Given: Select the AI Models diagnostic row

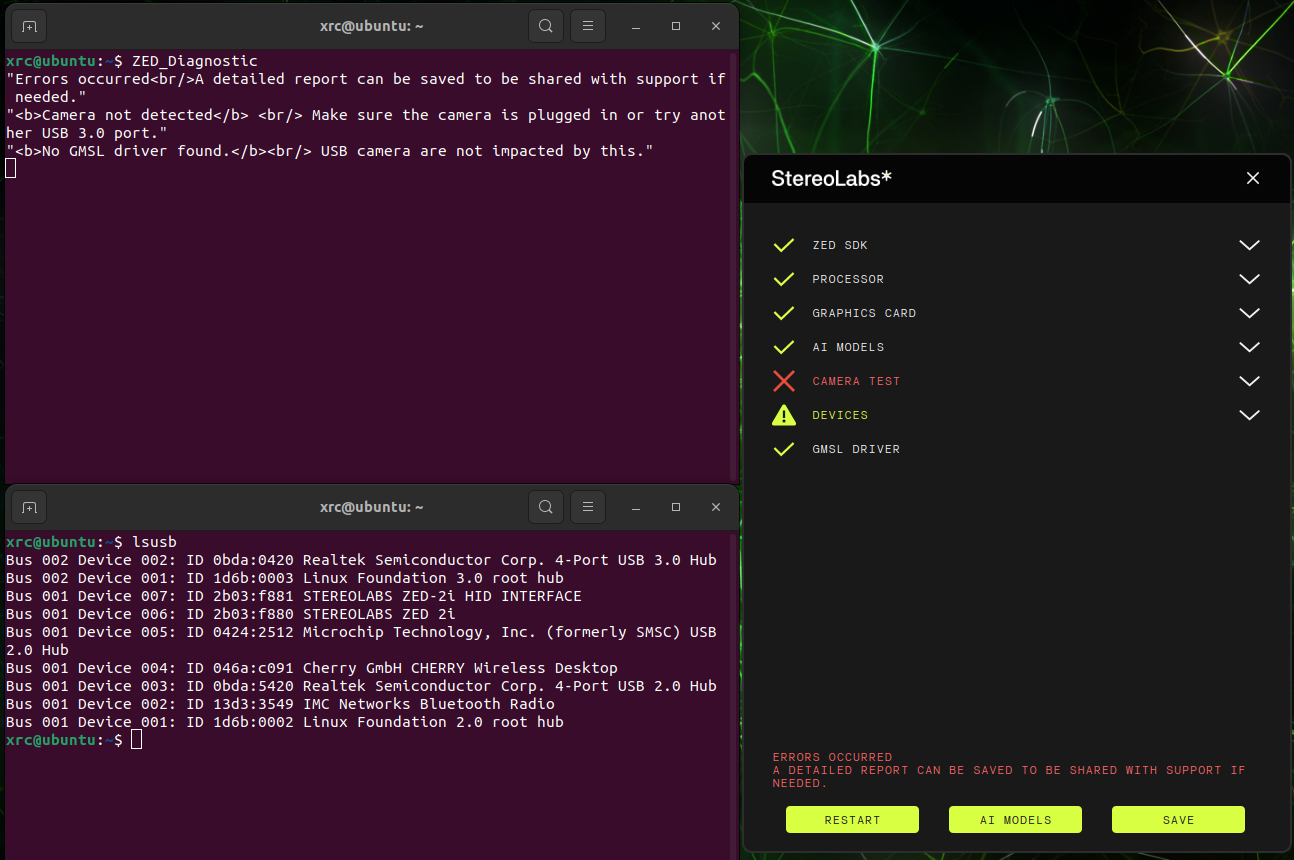Looking at the screenshot, I should pos(848,347).
